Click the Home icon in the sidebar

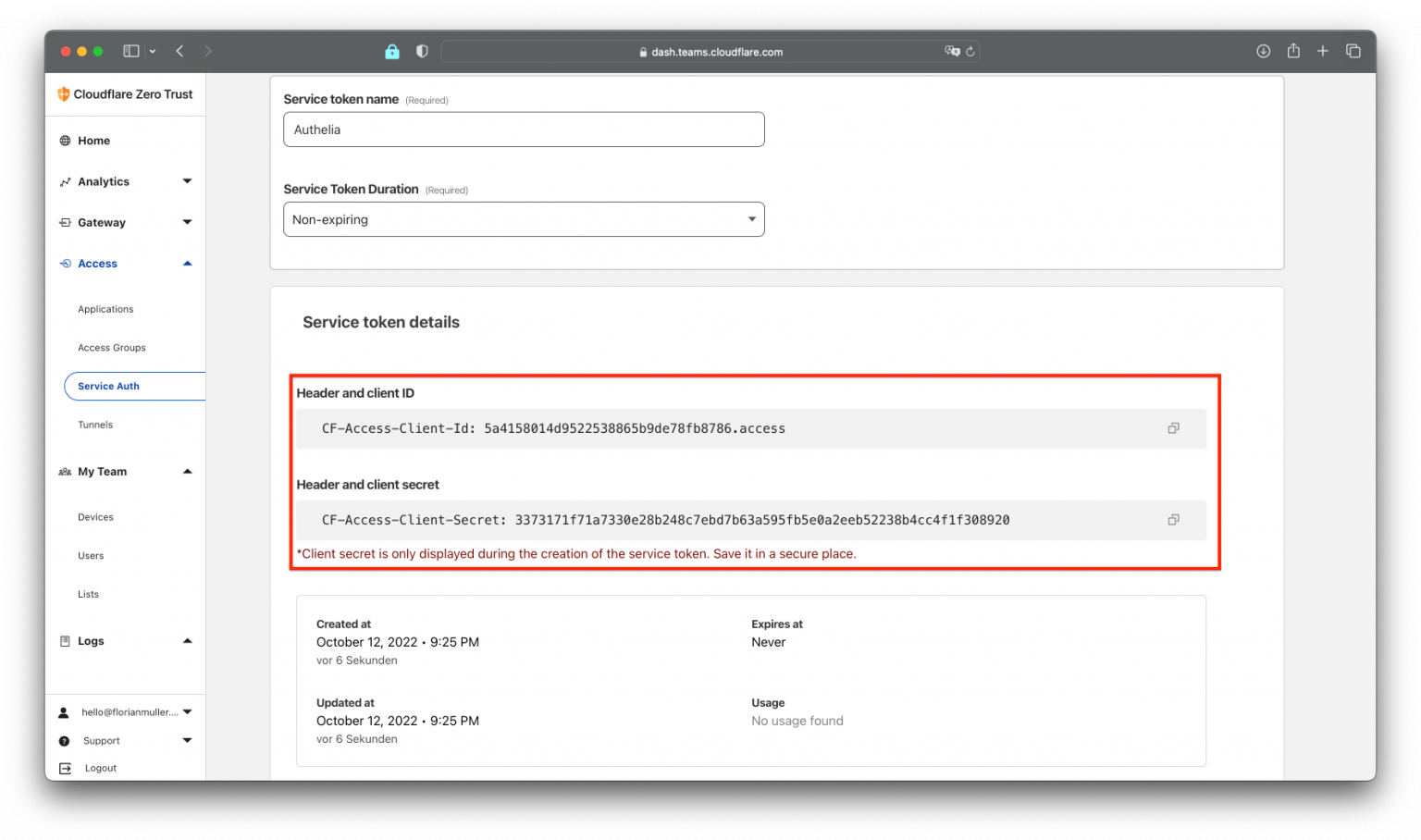[x=65, y=141]
